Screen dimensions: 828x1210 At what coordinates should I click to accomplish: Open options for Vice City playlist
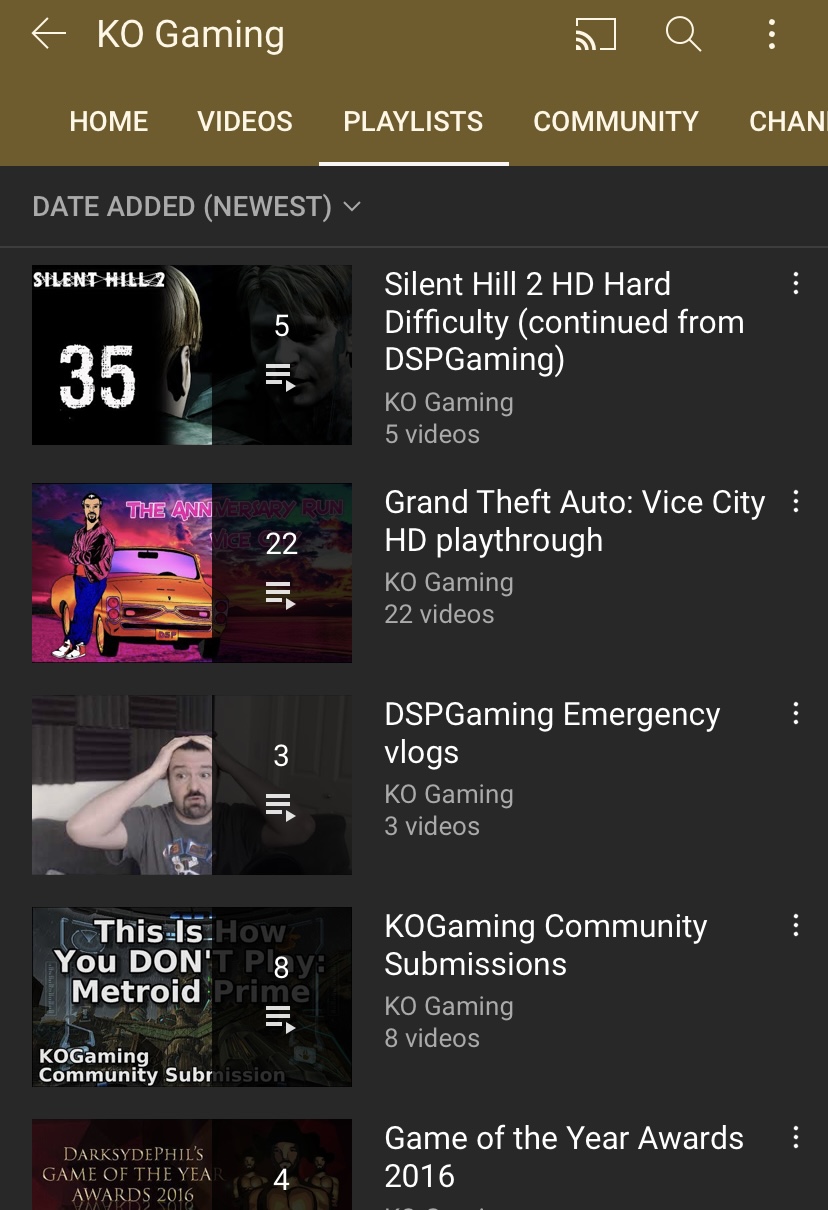(x=795, y=501)
